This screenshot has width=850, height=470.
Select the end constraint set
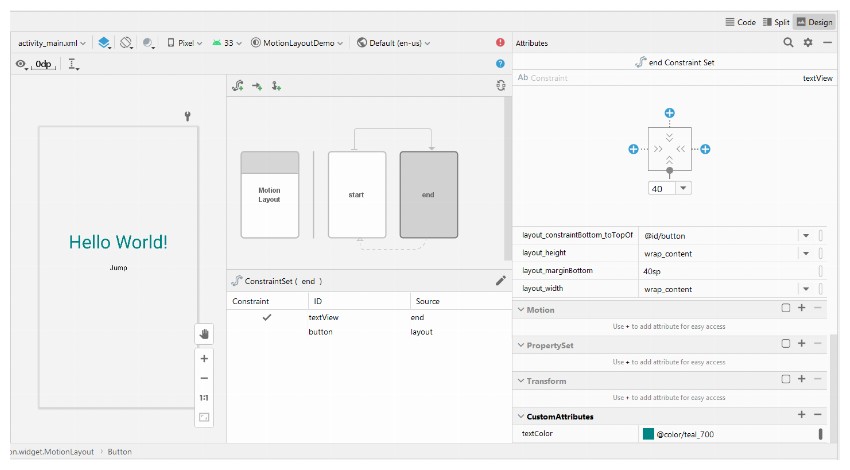(x=428, y=195)
